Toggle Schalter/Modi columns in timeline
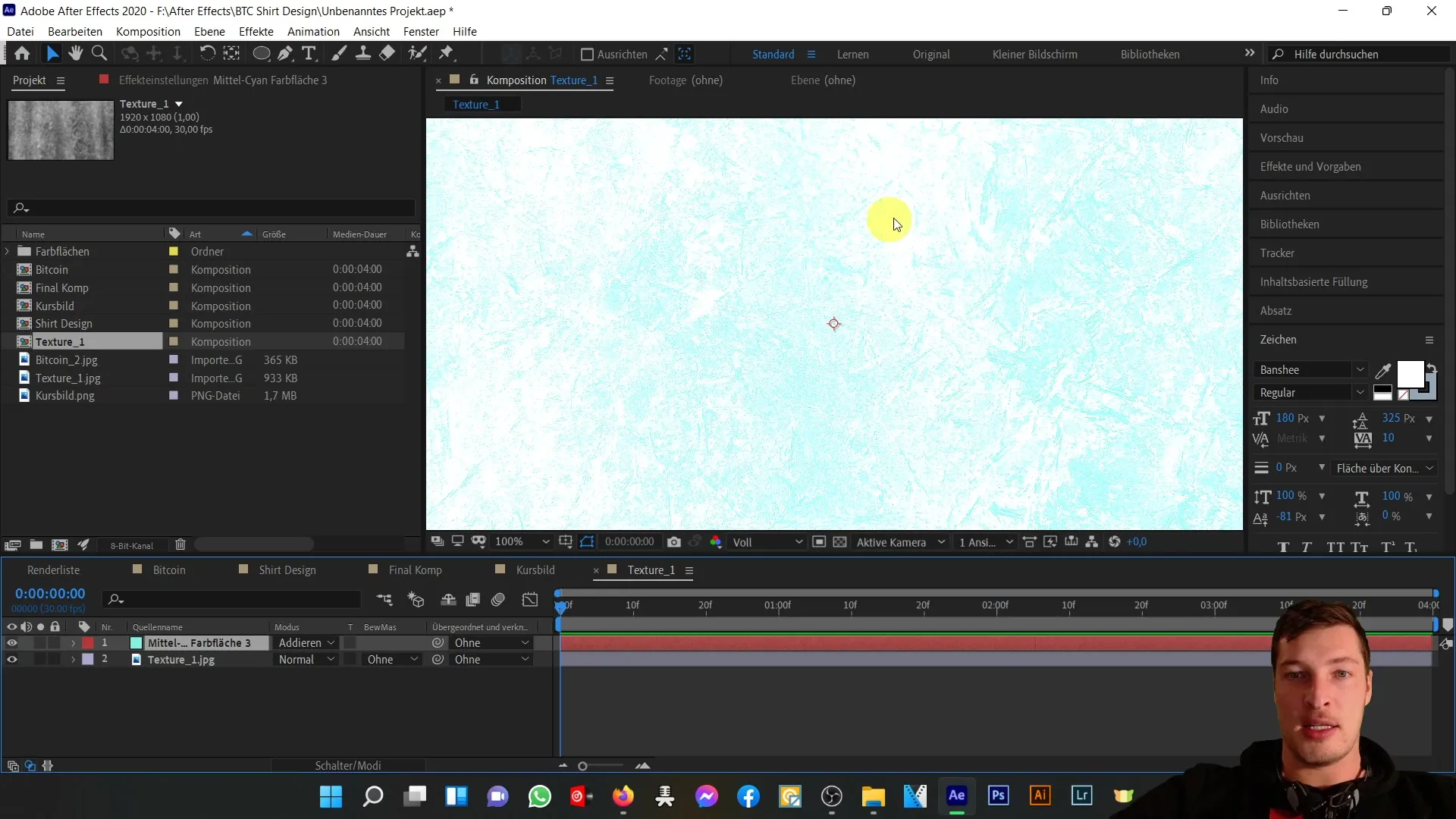 pyautogui.click(x=348, y=766)
